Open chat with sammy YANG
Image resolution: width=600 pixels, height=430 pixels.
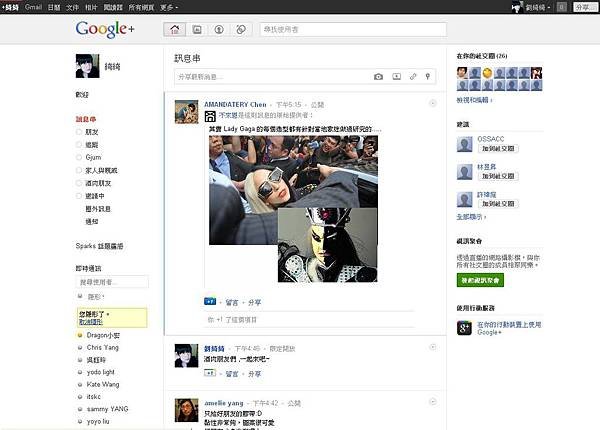click(107, 409)
